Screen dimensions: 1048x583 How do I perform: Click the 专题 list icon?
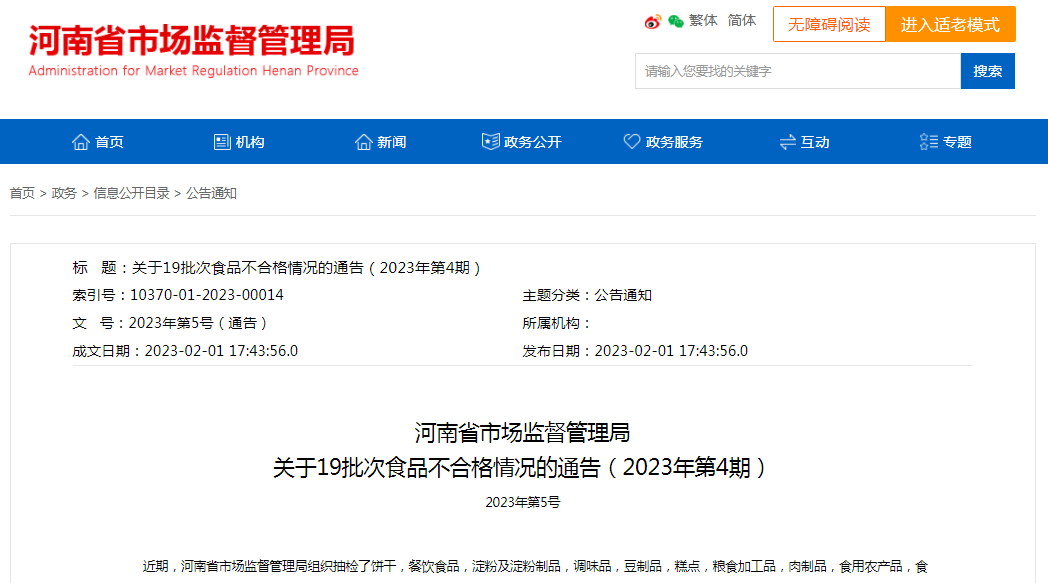tap(929, 142)
